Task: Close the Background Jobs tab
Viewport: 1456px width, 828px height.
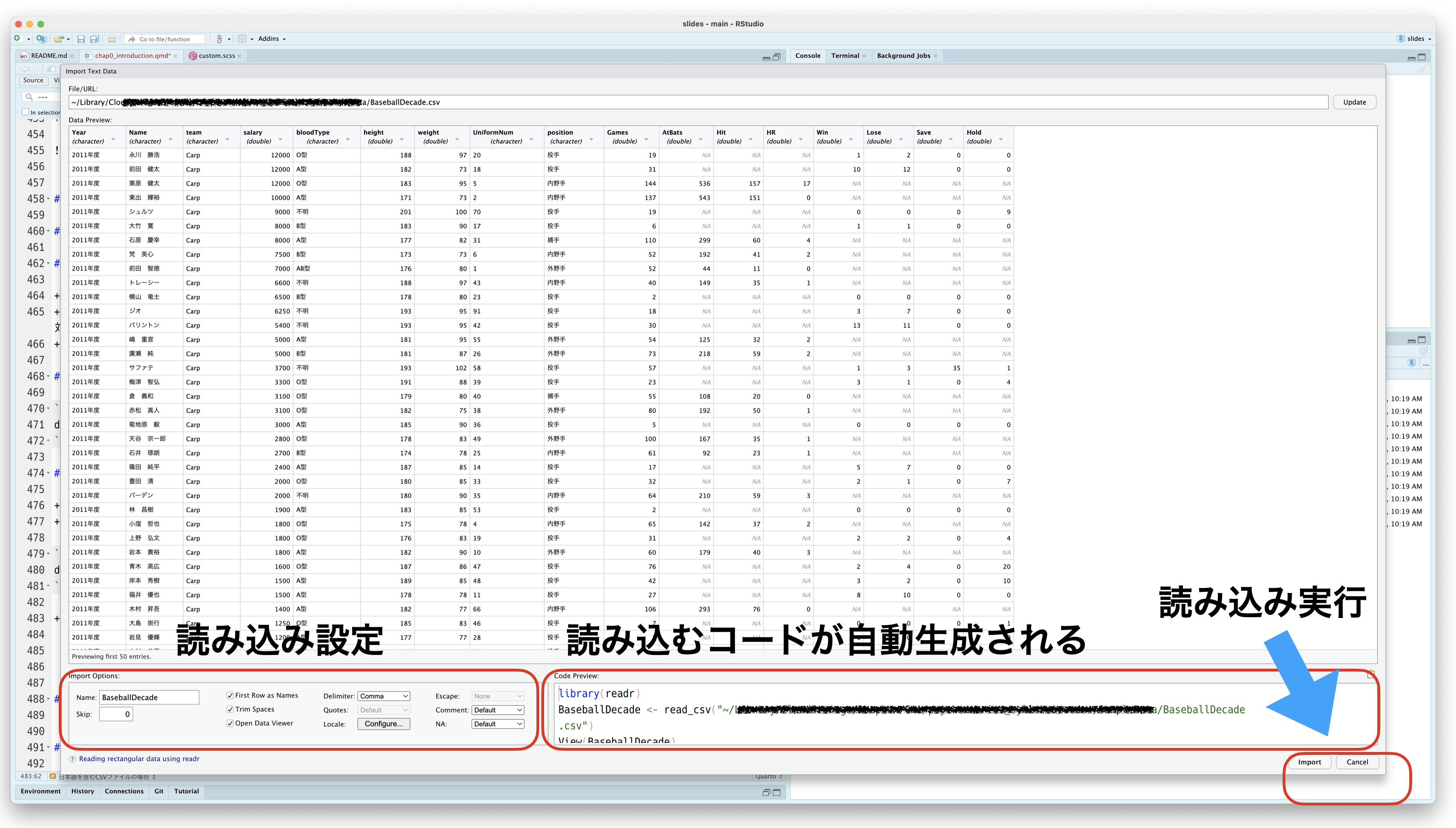Action: [935, 56]
